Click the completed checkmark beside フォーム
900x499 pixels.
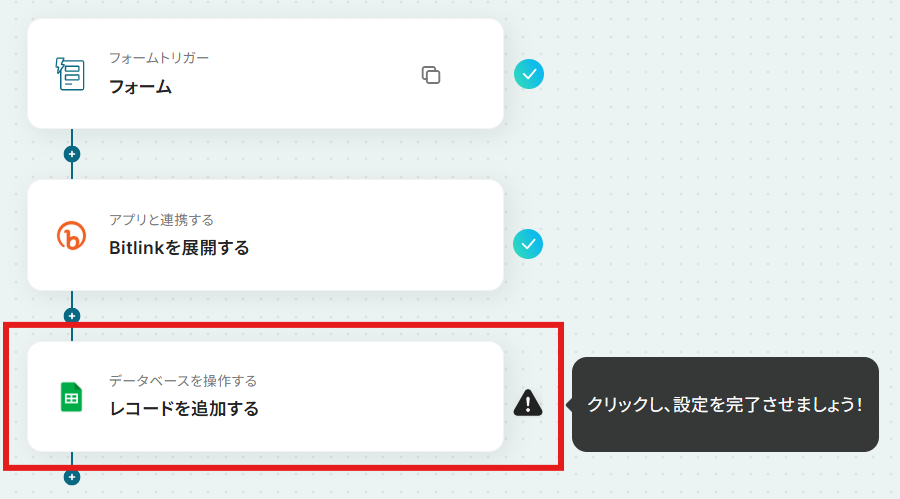point(529,74)
